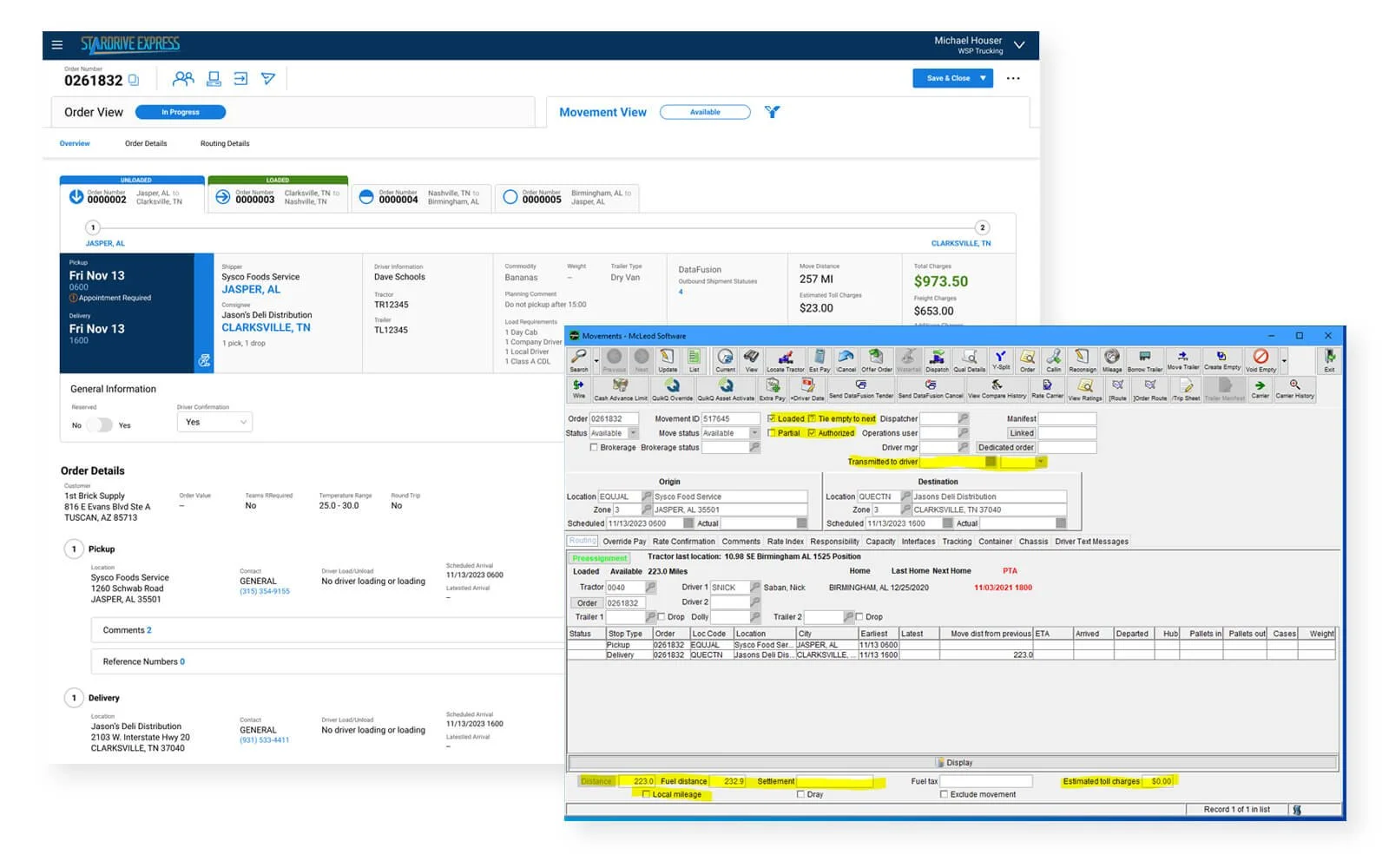Open the people/contacts icon beside order number
Viewport: 1389px width, 868px height.
tap(183, 79)
